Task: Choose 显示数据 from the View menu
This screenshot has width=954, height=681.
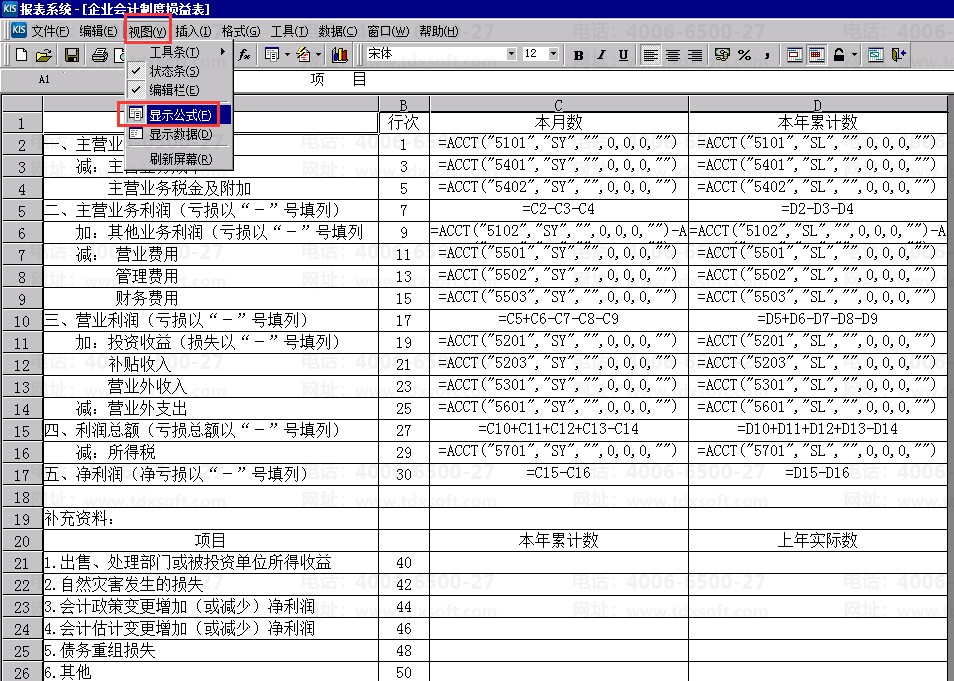Action: pyautogui.click(x=180, y=134)
